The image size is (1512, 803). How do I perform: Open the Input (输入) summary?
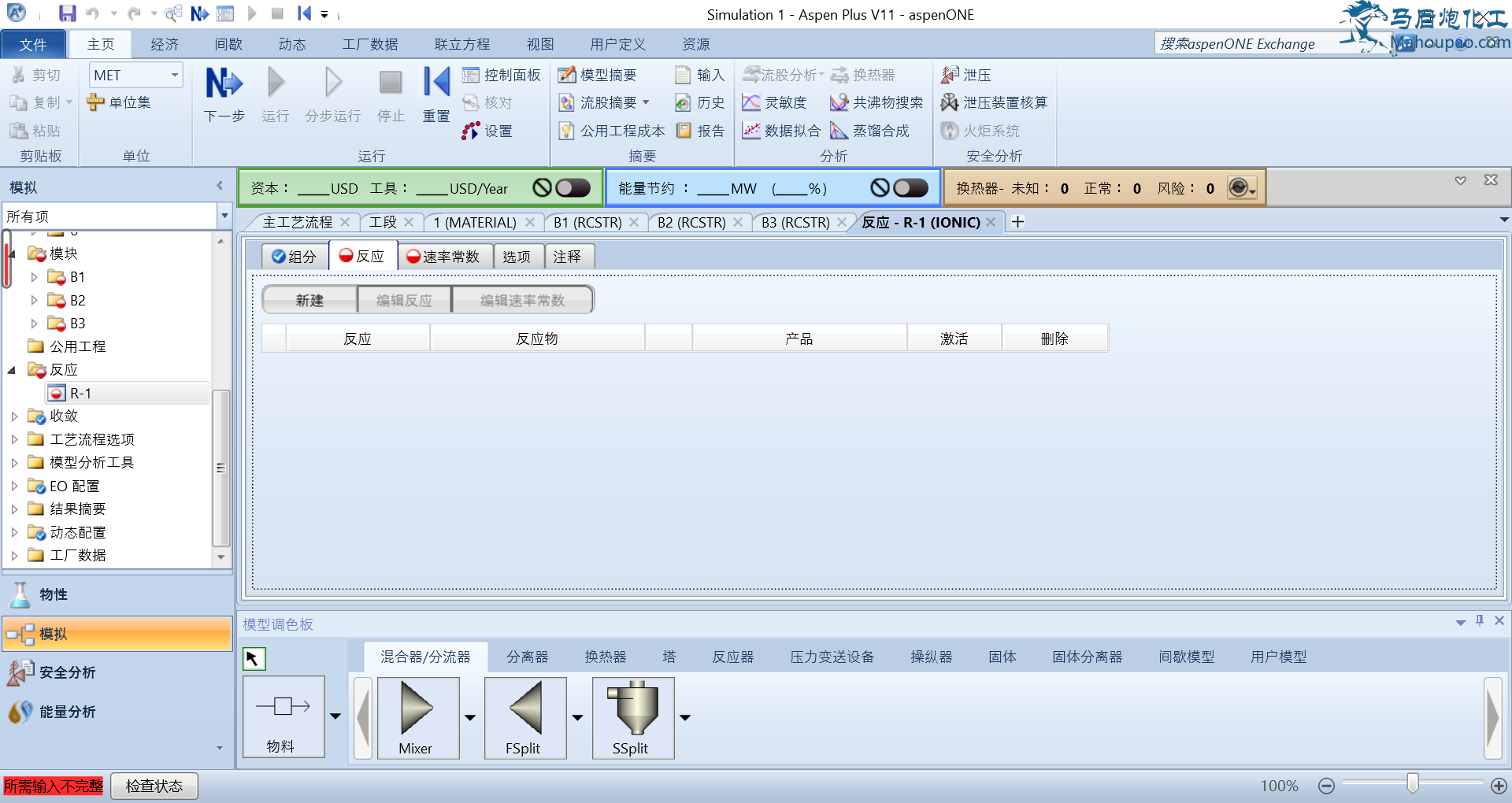(x=699, y=75)
